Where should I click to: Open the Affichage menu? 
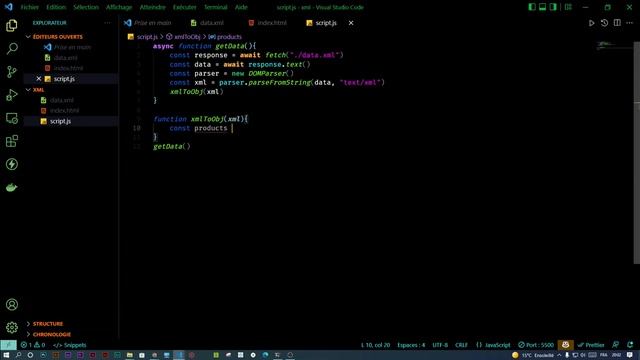(x=119, y=7)
